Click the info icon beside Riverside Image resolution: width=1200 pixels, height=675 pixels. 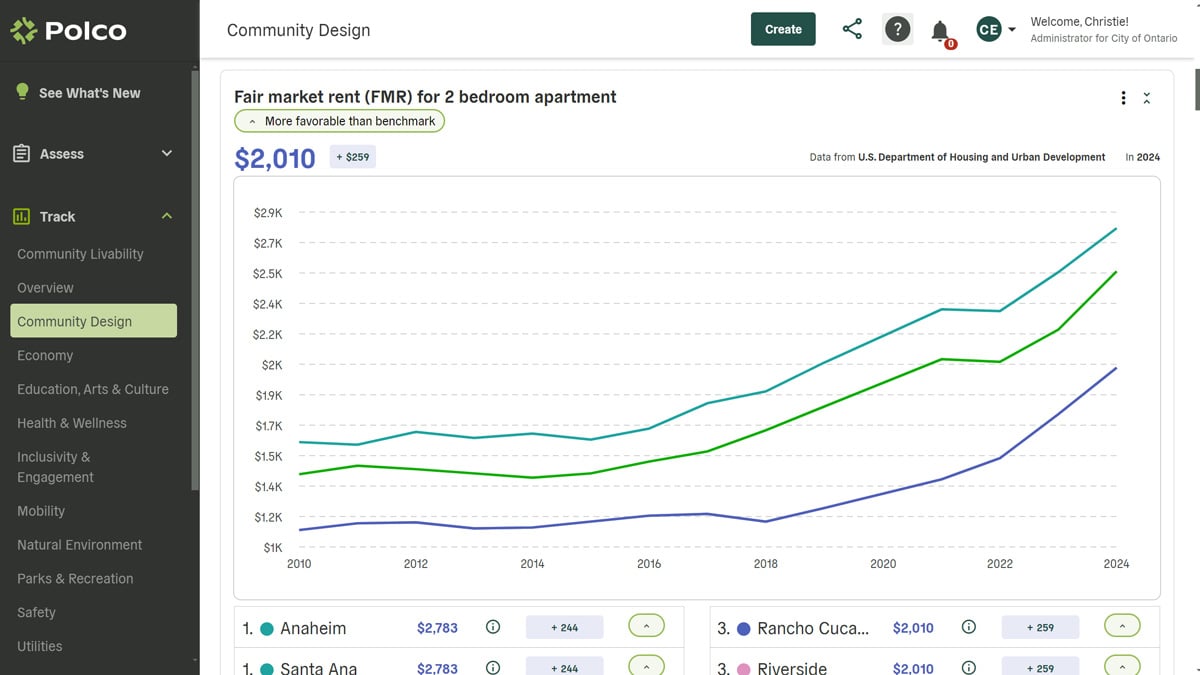point(968,667)
